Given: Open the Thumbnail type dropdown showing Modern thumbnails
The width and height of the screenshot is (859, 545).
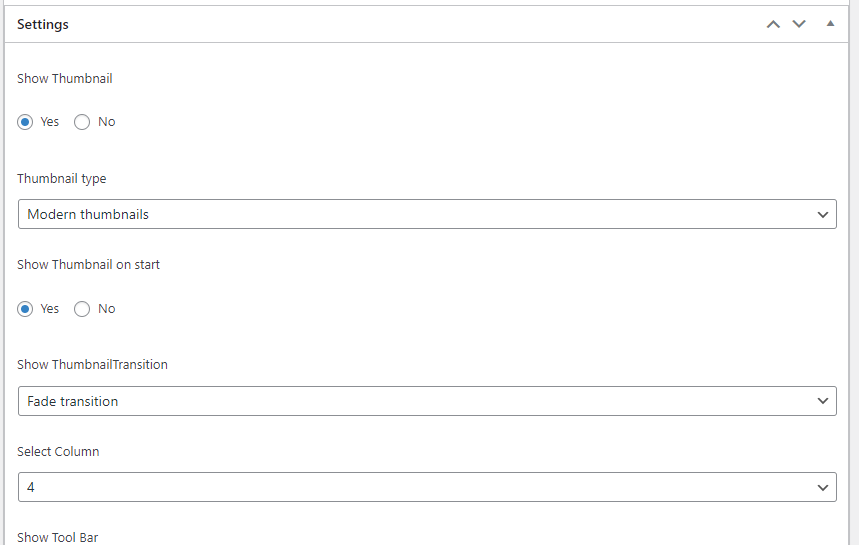Looking at the screenshot, I should coord(420,214).
